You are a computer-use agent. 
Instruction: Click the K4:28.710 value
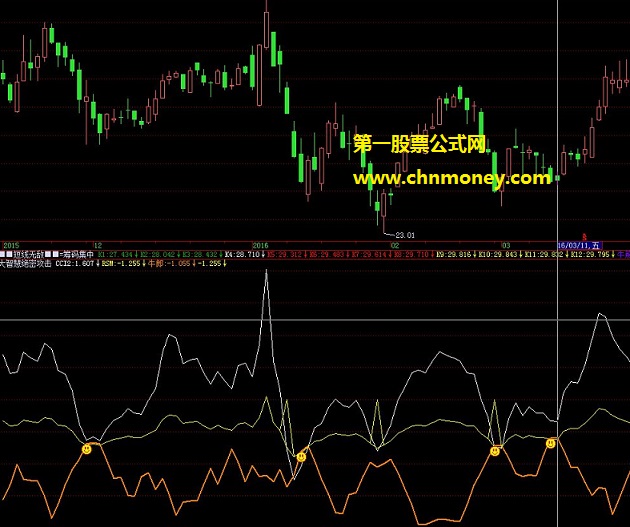[244, 254]
